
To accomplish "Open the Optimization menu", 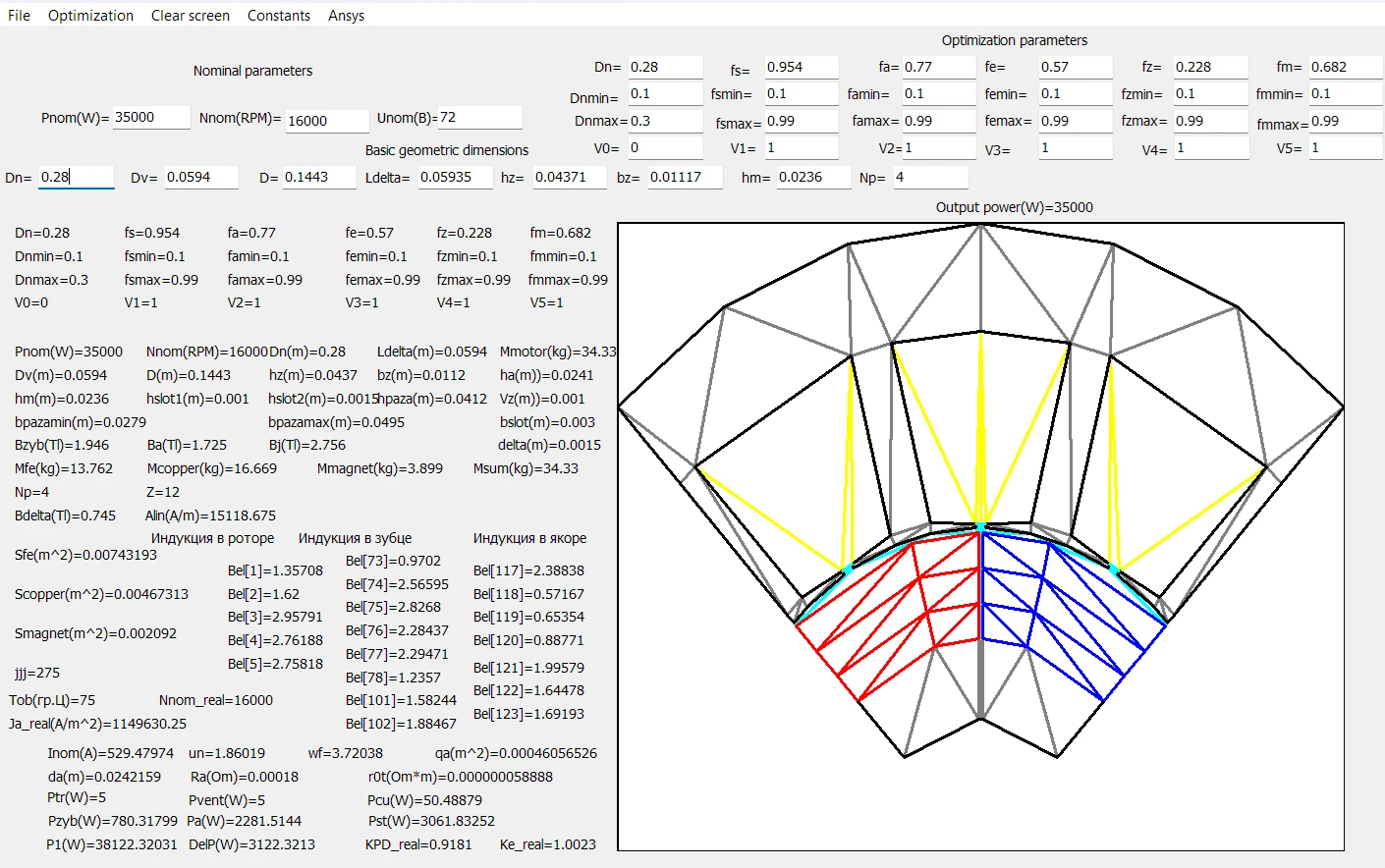I will tap(90, 16).
